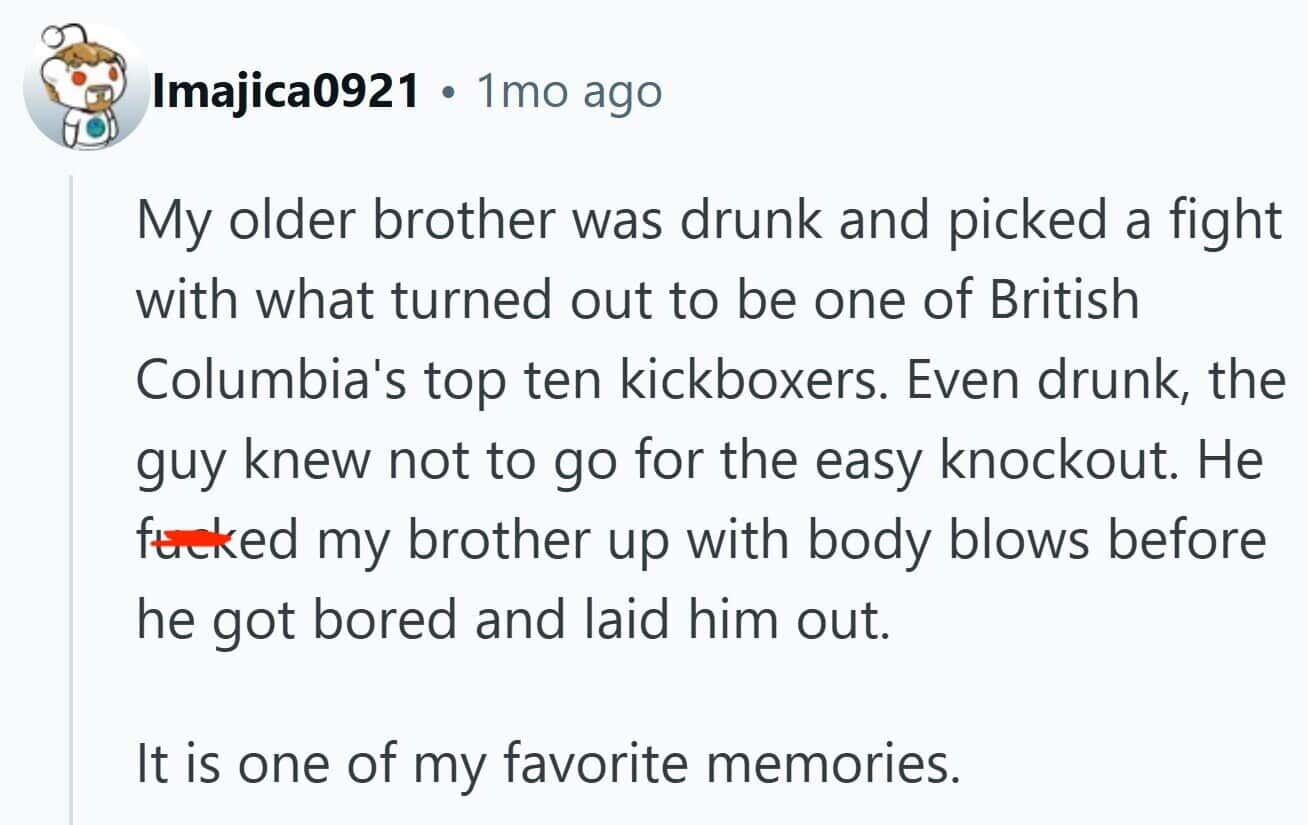Click the opening words "My older brother"

click(x=345, y=222)
